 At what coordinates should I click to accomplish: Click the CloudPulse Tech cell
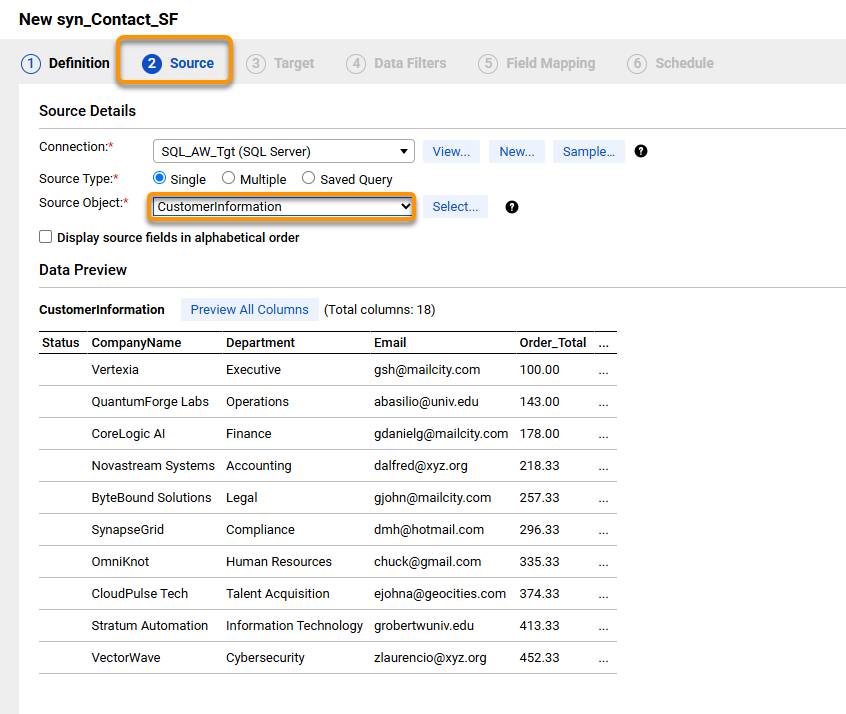click(139, 594)
